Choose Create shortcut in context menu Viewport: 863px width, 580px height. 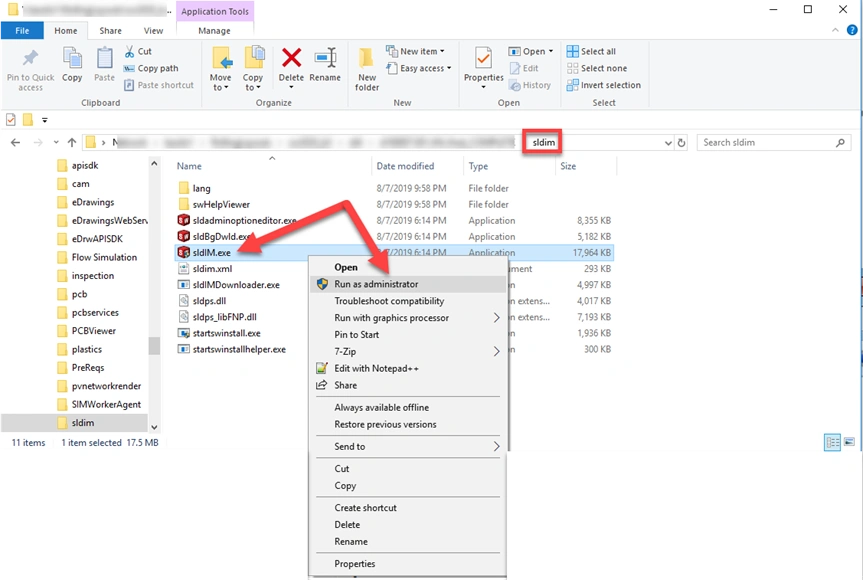(408, 507)
